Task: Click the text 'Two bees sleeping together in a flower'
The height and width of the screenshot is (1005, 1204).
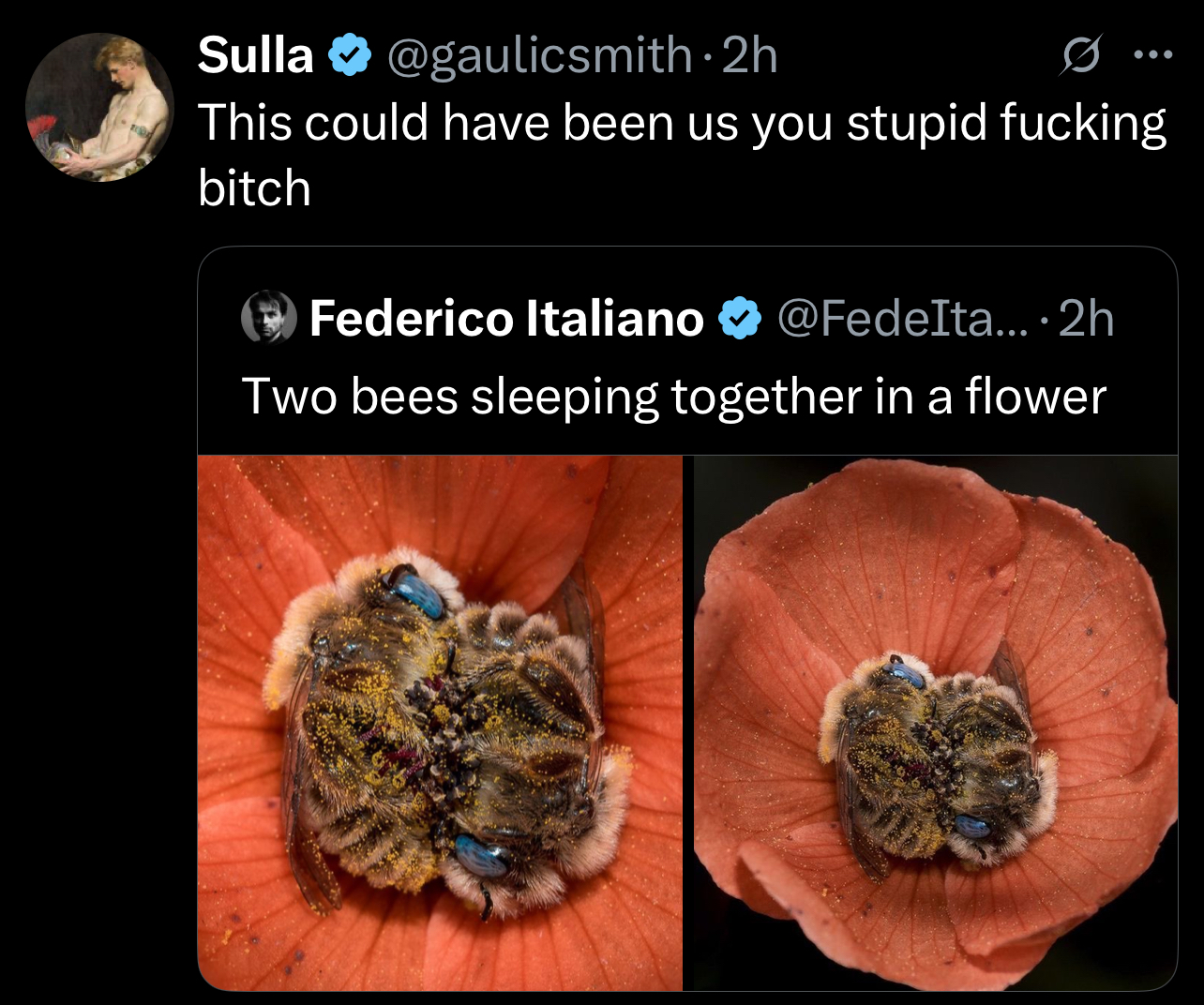Action: 673,397
